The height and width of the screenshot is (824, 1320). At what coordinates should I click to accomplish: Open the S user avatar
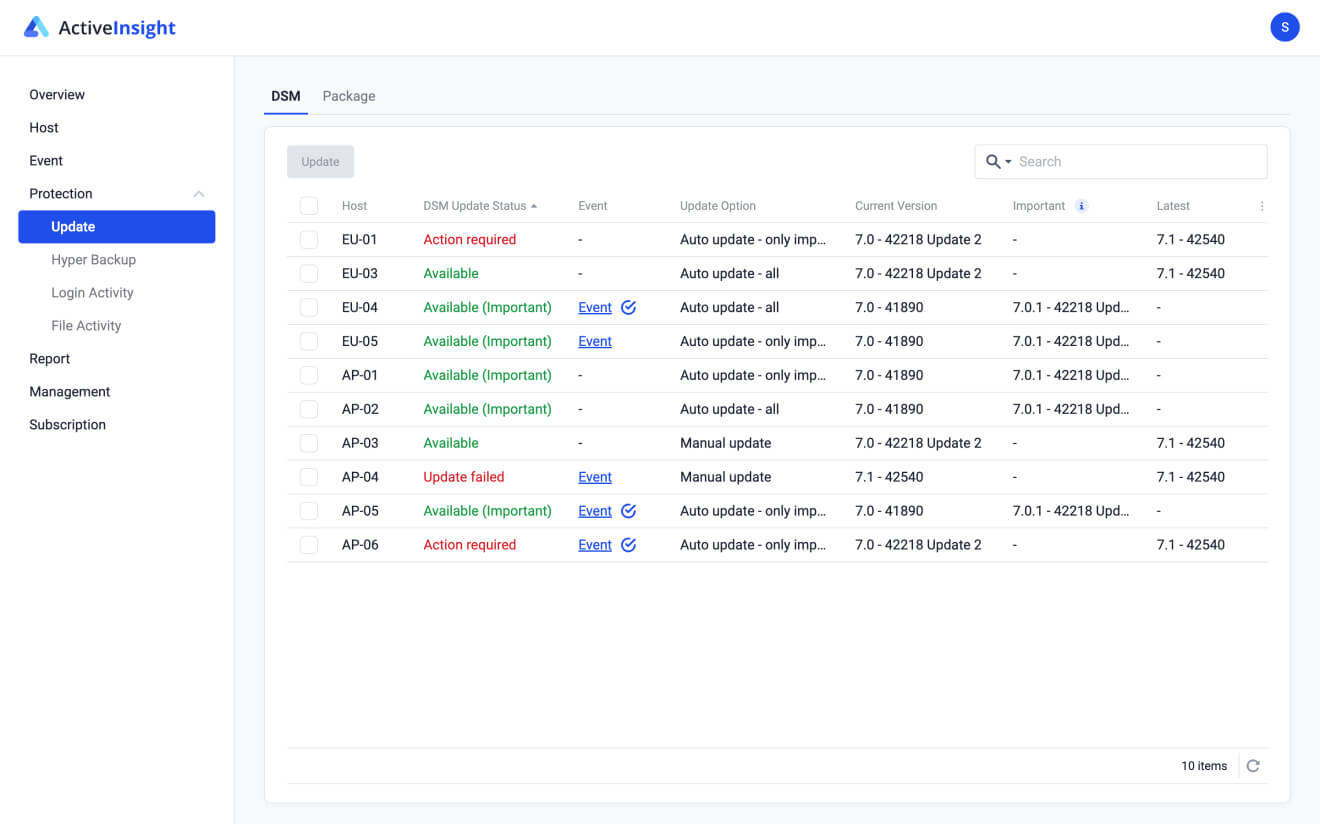[x=1284, y=27]
